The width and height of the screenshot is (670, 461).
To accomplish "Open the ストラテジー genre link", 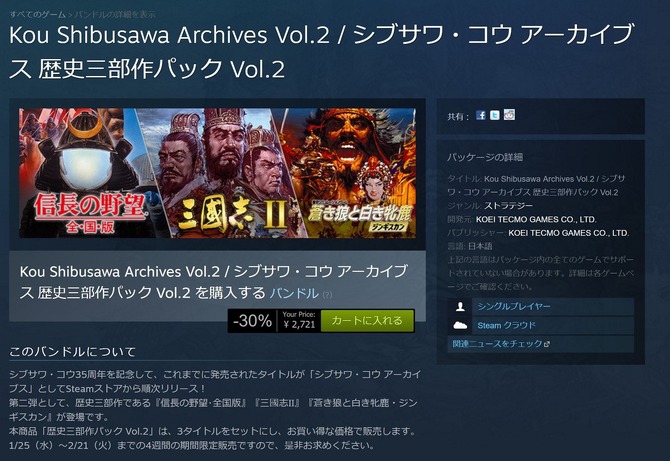I will tap(508, 206).
